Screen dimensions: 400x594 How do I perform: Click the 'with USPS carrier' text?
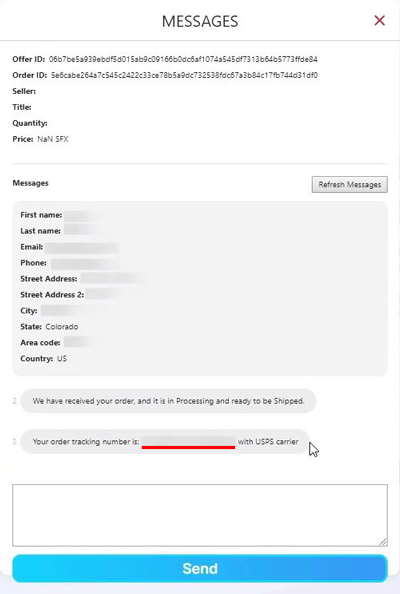pyautogui.click(x=268, y=442)
